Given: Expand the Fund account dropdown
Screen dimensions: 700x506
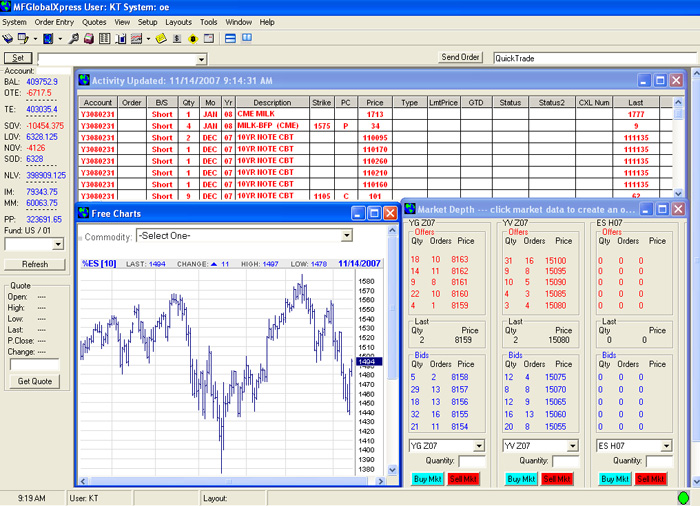Looking at the screenshot, I should [x=57, y=243].
